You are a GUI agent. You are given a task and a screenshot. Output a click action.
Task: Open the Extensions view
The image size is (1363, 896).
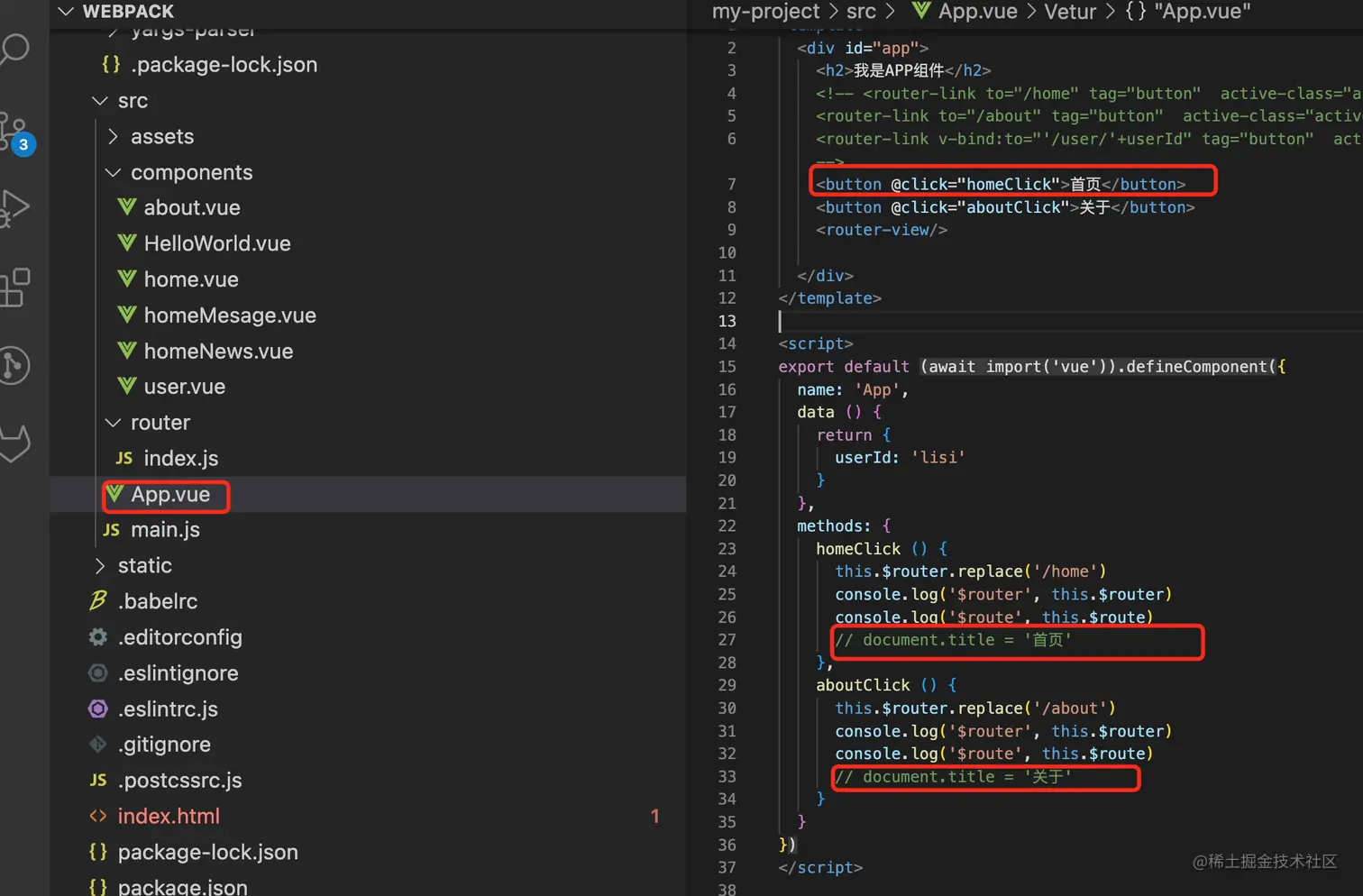click(14, 288)
